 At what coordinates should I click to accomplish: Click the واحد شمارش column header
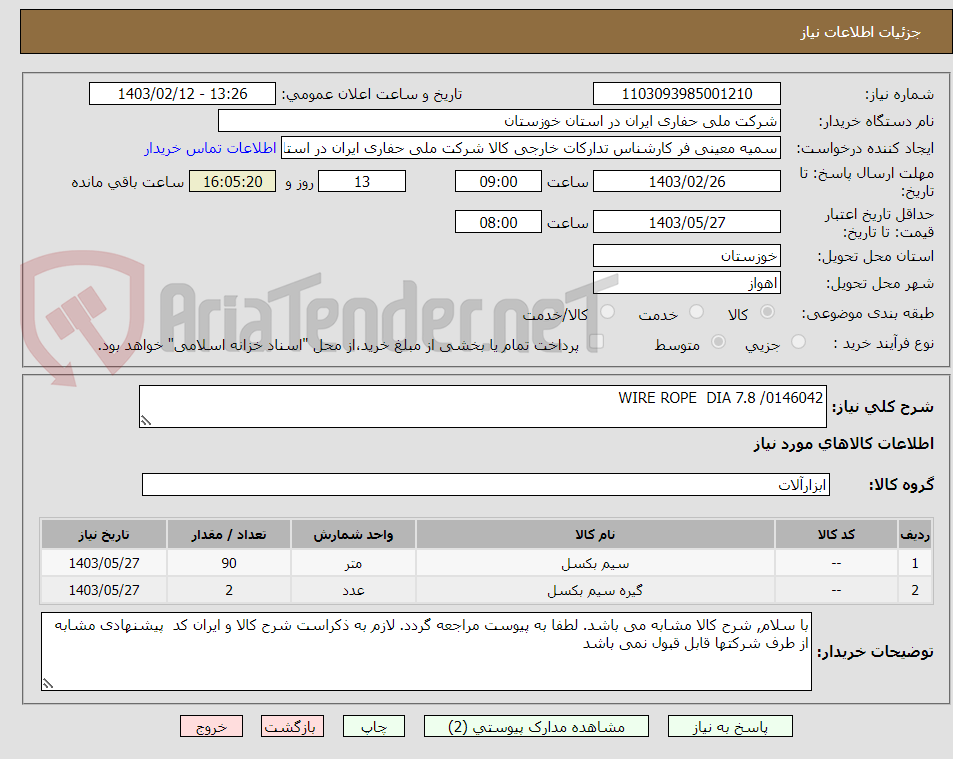tap(353, 535)
